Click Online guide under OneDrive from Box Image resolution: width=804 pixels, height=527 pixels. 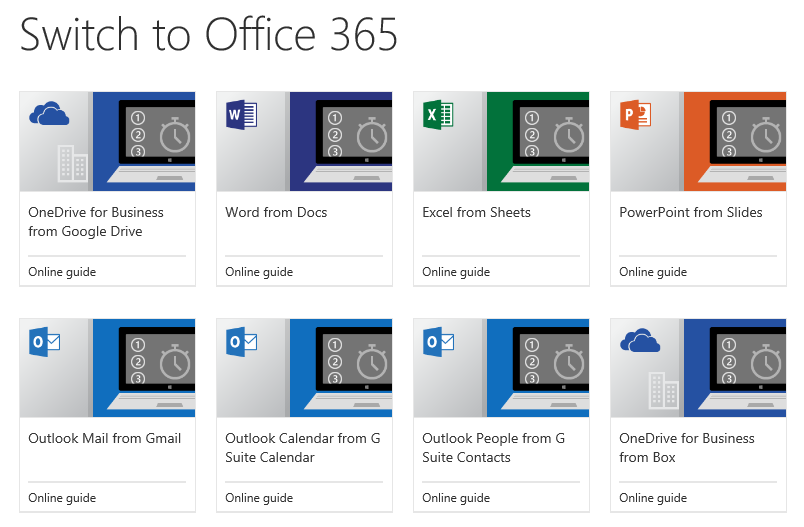click(653, 498)
